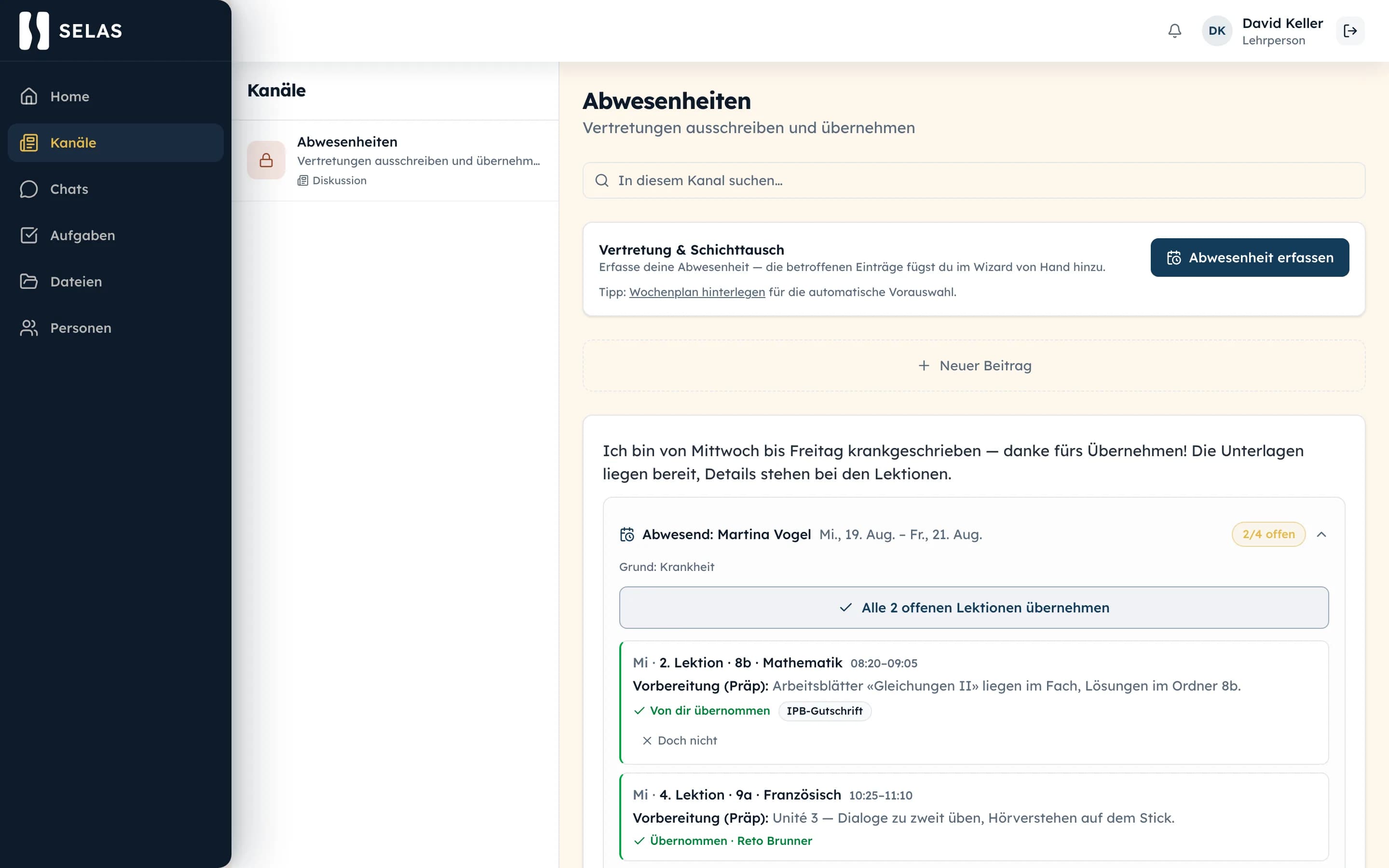Viewport: 1389px width, 868px height.
Task: Select Kanäle in sidebar
Action: pyautogui.click(x=115, y=143)
